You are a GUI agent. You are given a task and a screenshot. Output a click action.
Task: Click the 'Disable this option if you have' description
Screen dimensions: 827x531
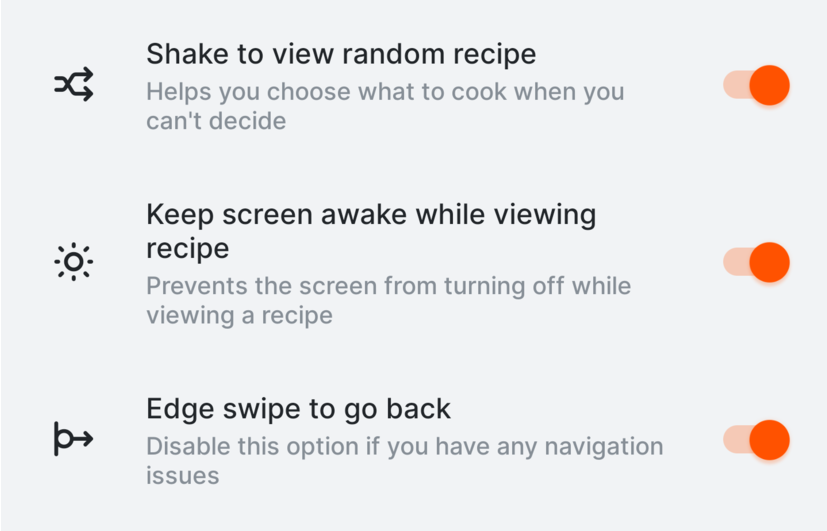[x=405, y=461]
